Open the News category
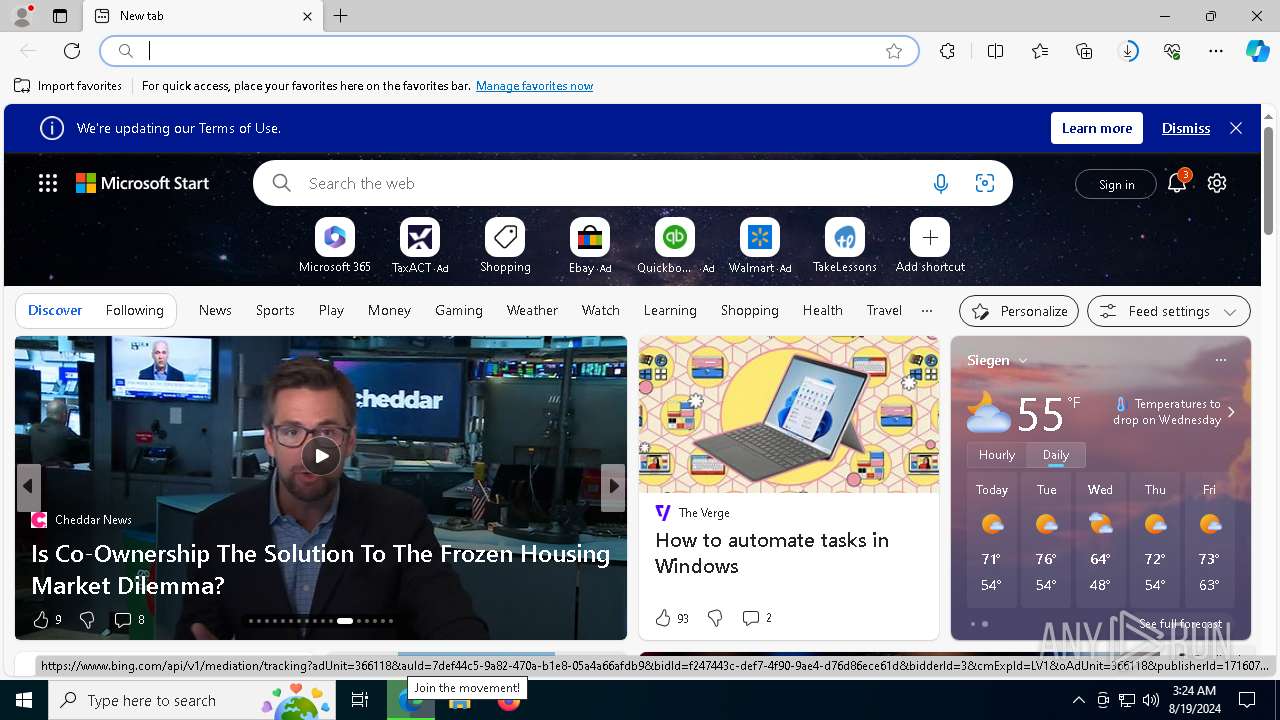This screenshot has height=720, width=1280. point(215,311)
